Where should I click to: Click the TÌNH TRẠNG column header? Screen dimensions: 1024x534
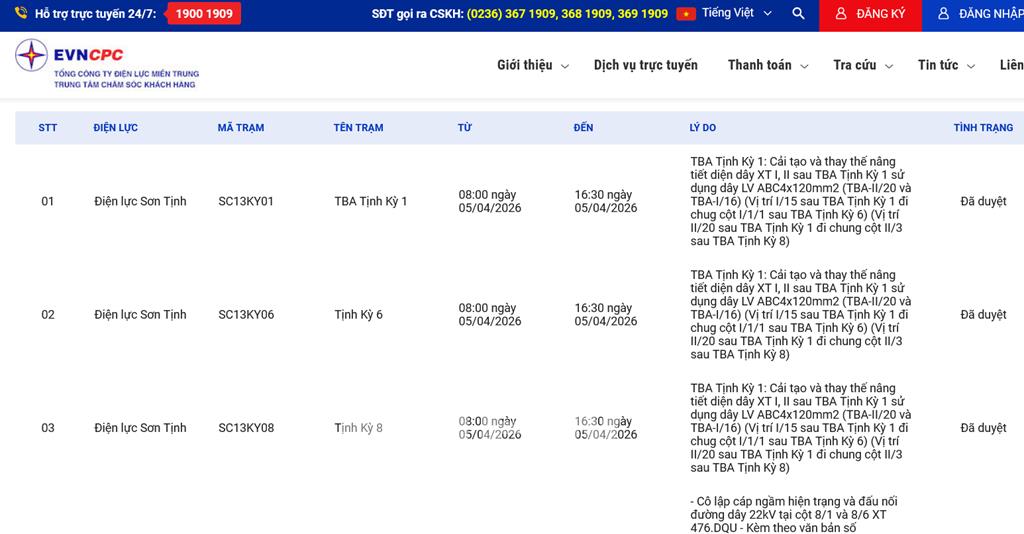(982, 128)
